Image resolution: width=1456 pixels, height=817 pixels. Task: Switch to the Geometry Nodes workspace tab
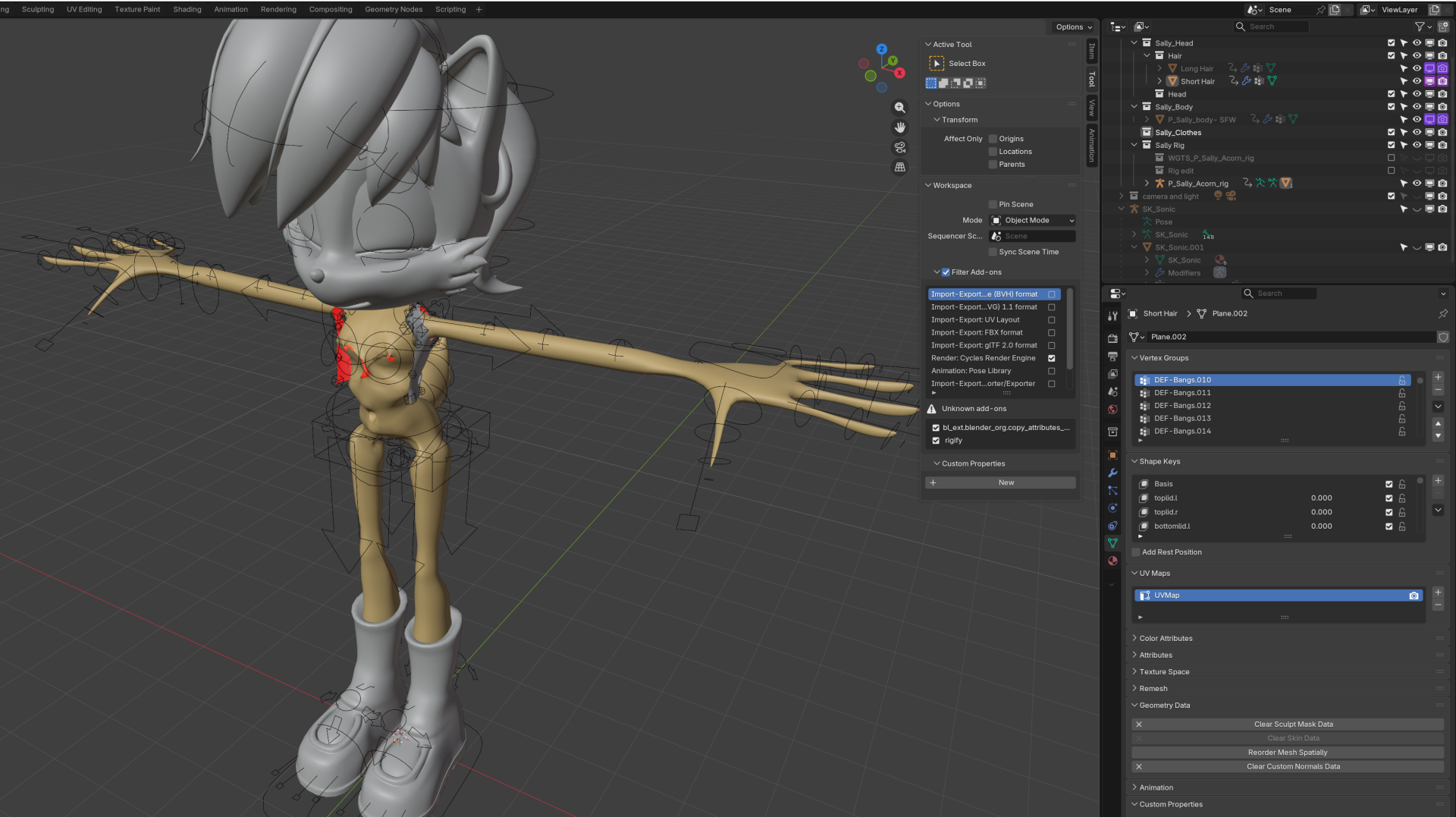394,10
